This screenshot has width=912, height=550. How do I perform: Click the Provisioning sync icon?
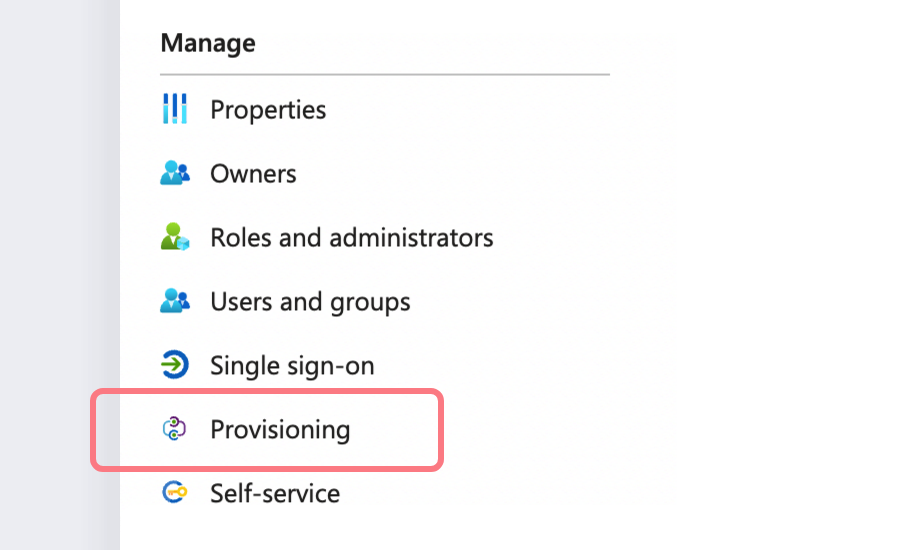coord(175,429)
